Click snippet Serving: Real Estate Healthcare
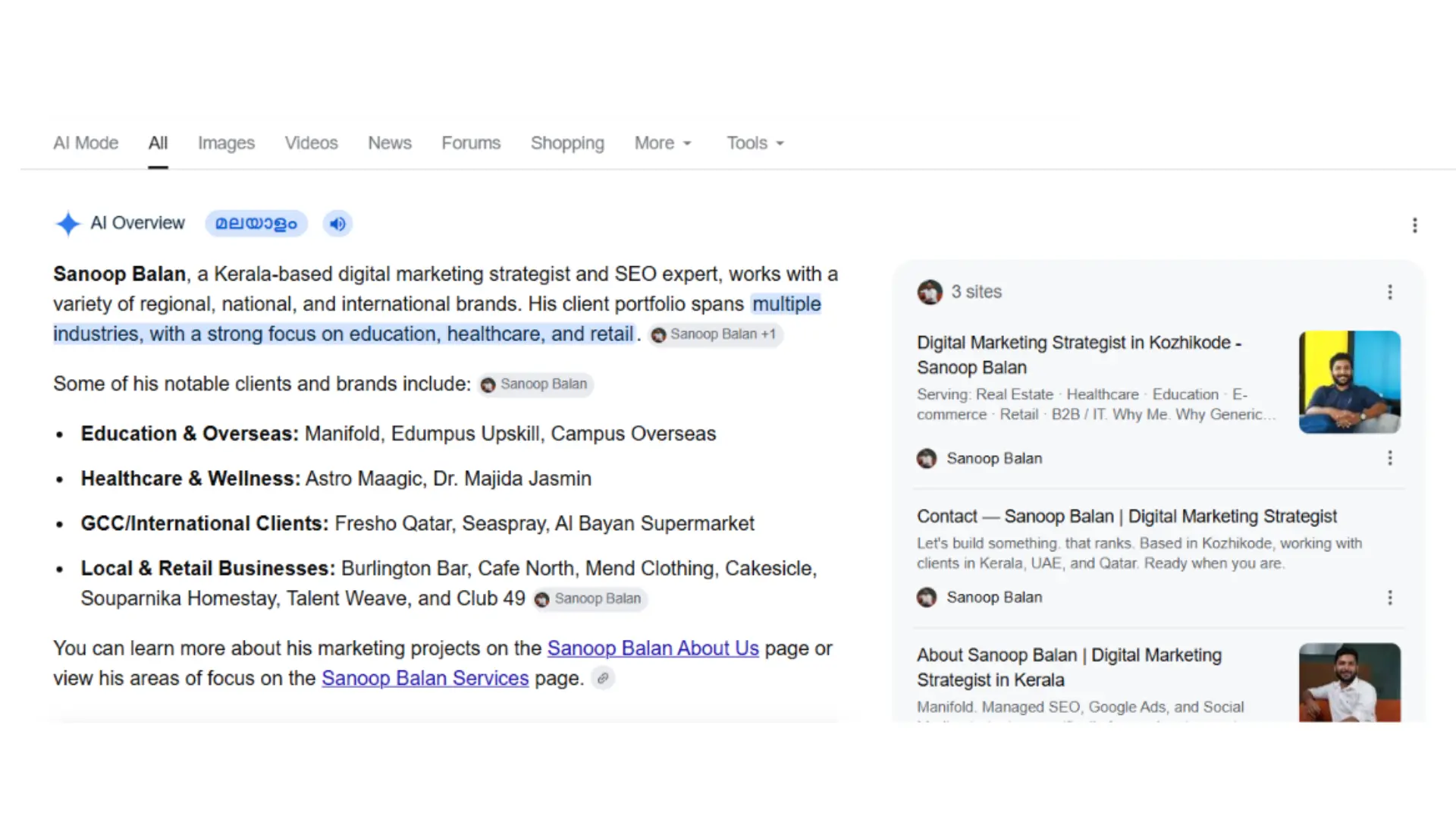 tap(1097, 404)
